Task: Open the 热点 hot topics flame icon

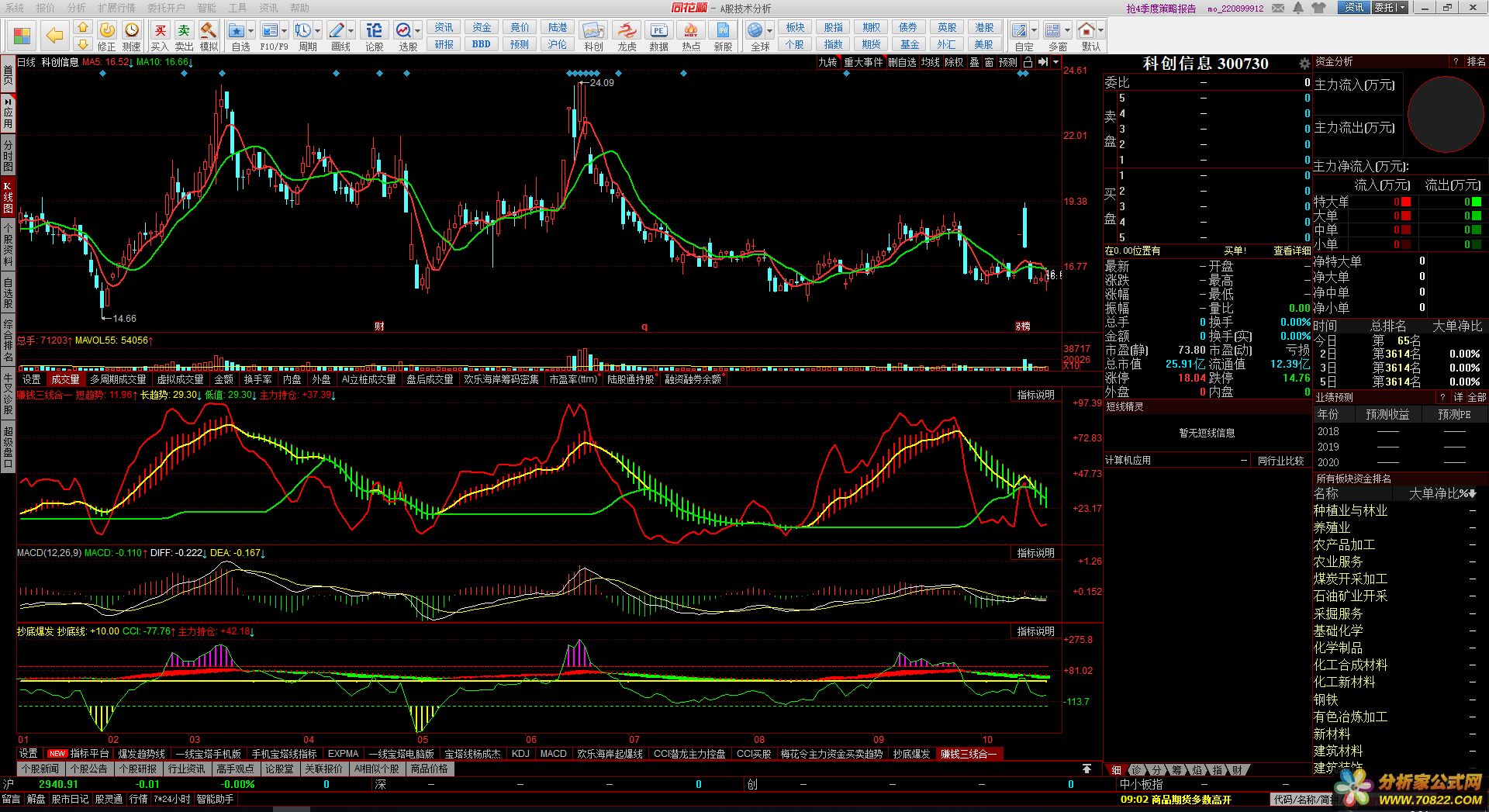Action: tap(690, 30)
